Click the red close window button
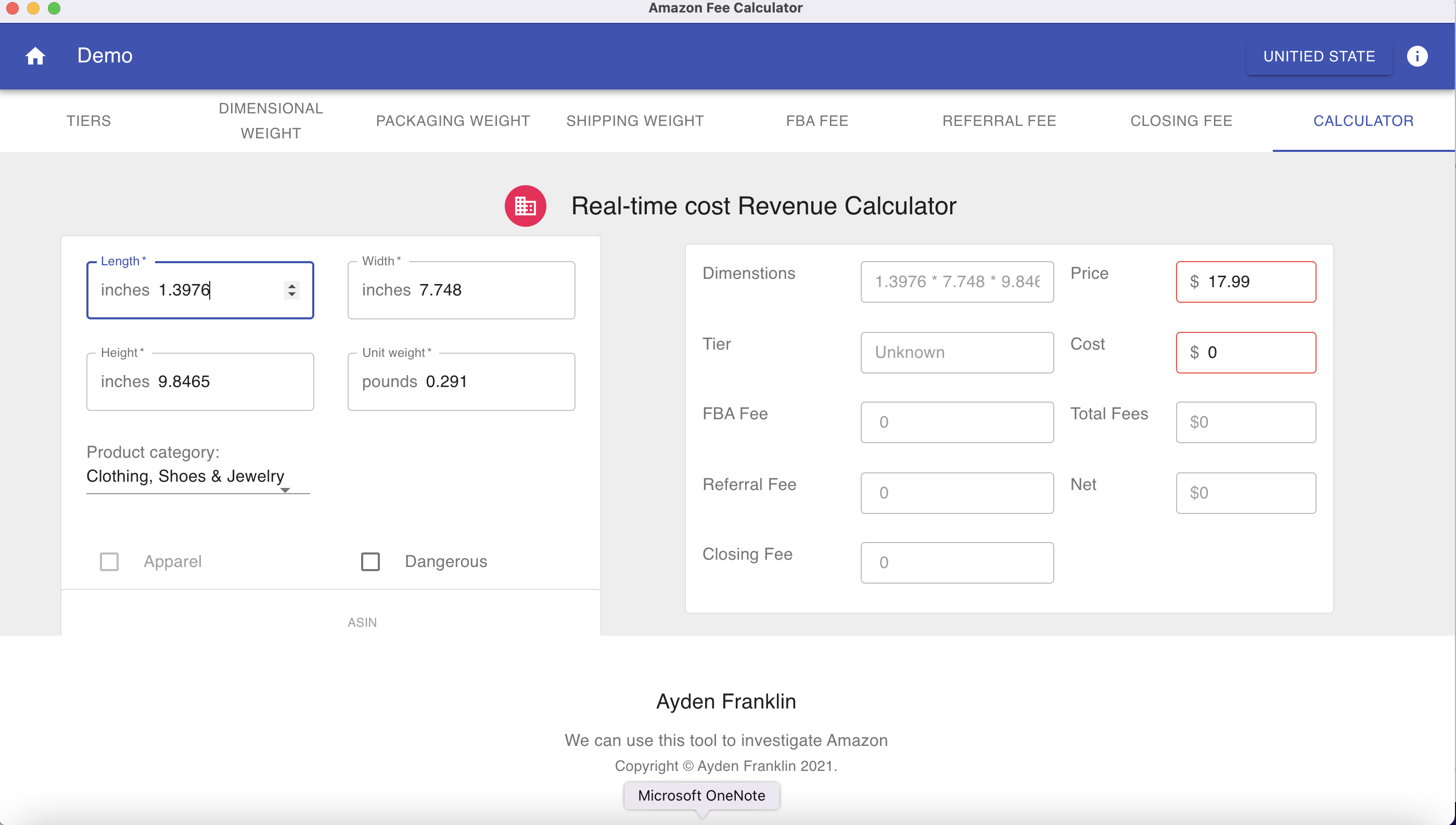Viewport: 1456px width, 825px height. click(x=12, y=8)
